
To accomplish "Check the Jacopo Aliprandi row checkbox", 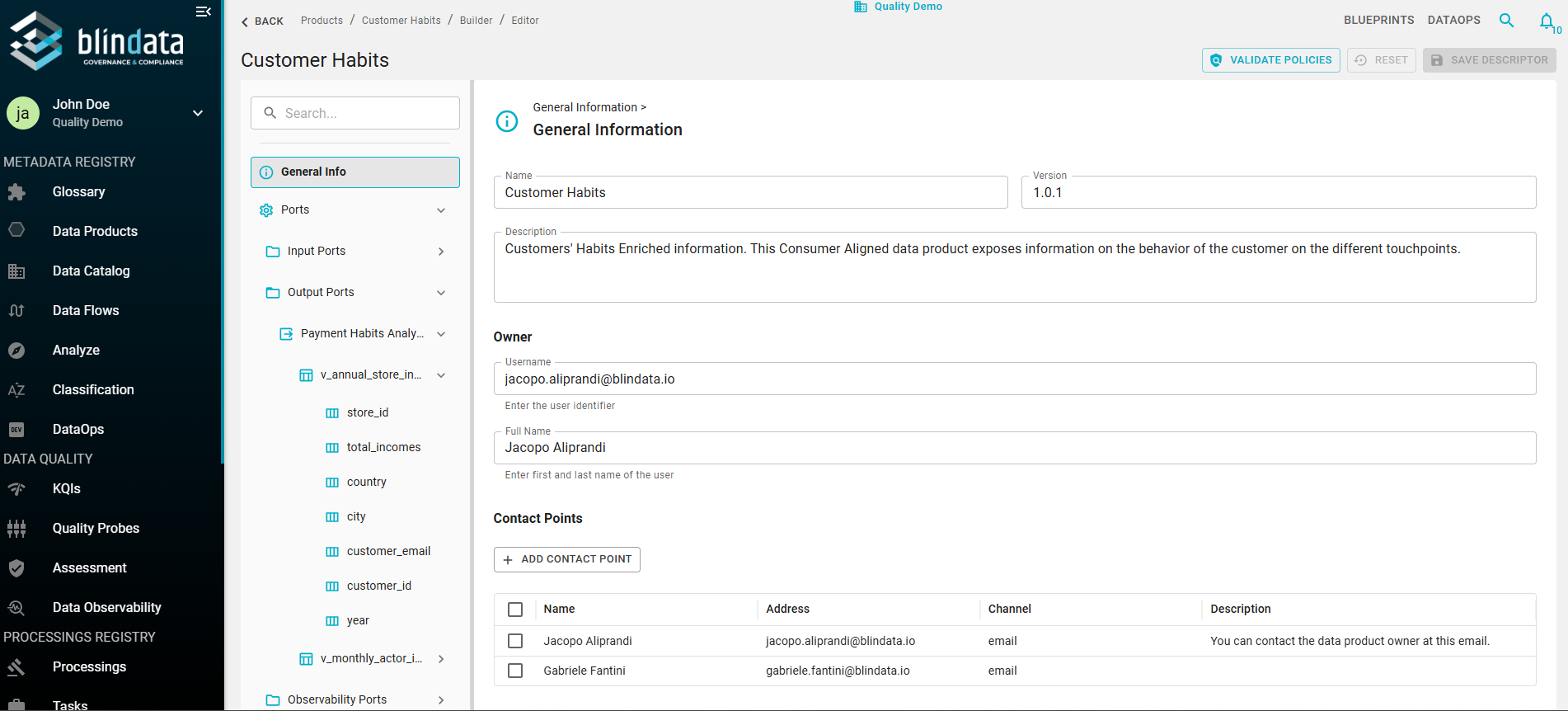I will pyautogui.click(x=515, y=641).
